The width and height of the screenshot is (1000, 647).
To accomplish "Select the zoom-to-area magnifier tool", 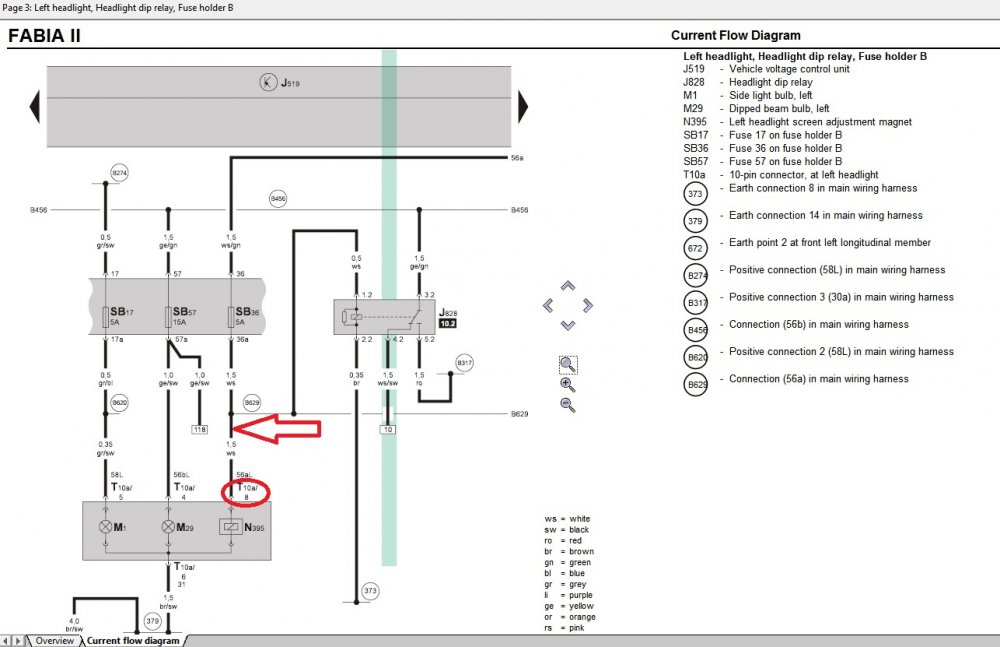I will [x=568, y=365].
